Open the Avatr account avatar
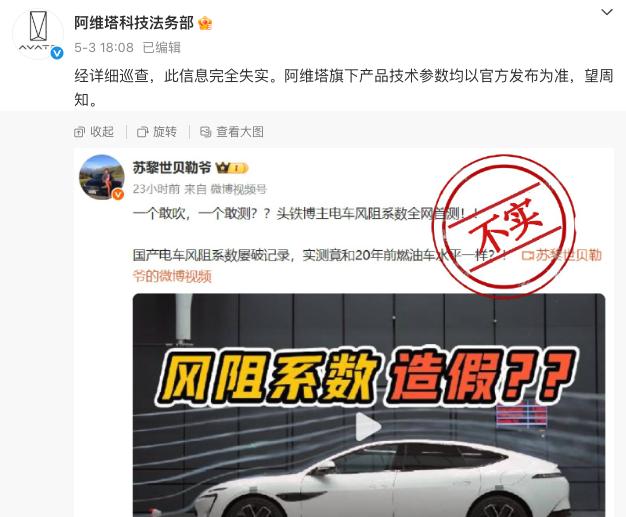626x517 pixels. [x=38, y=34]
